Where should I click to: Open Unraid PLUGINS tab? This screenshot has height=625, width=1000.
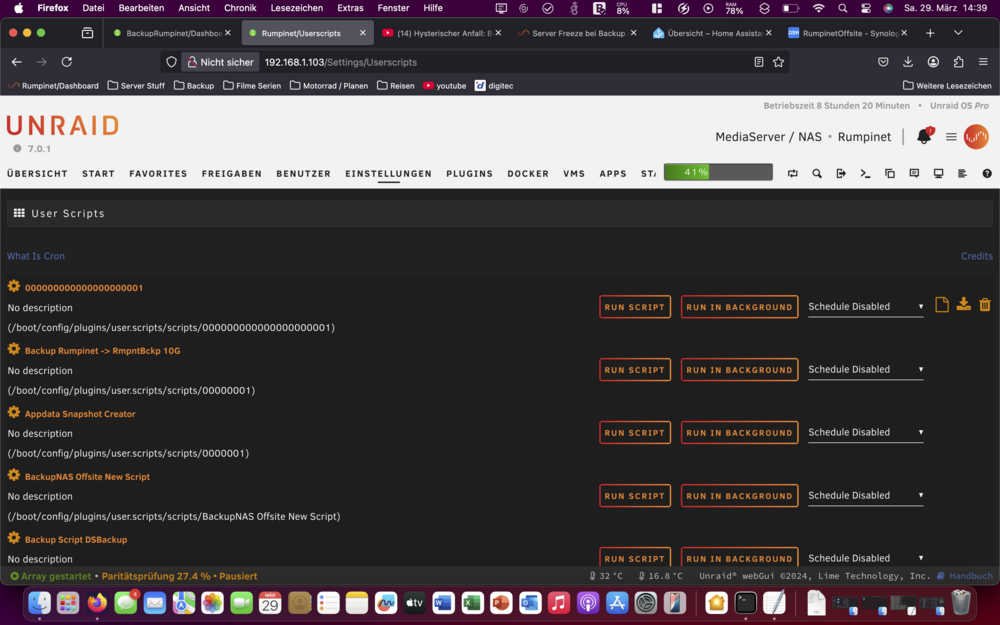(x=469, y=173)
